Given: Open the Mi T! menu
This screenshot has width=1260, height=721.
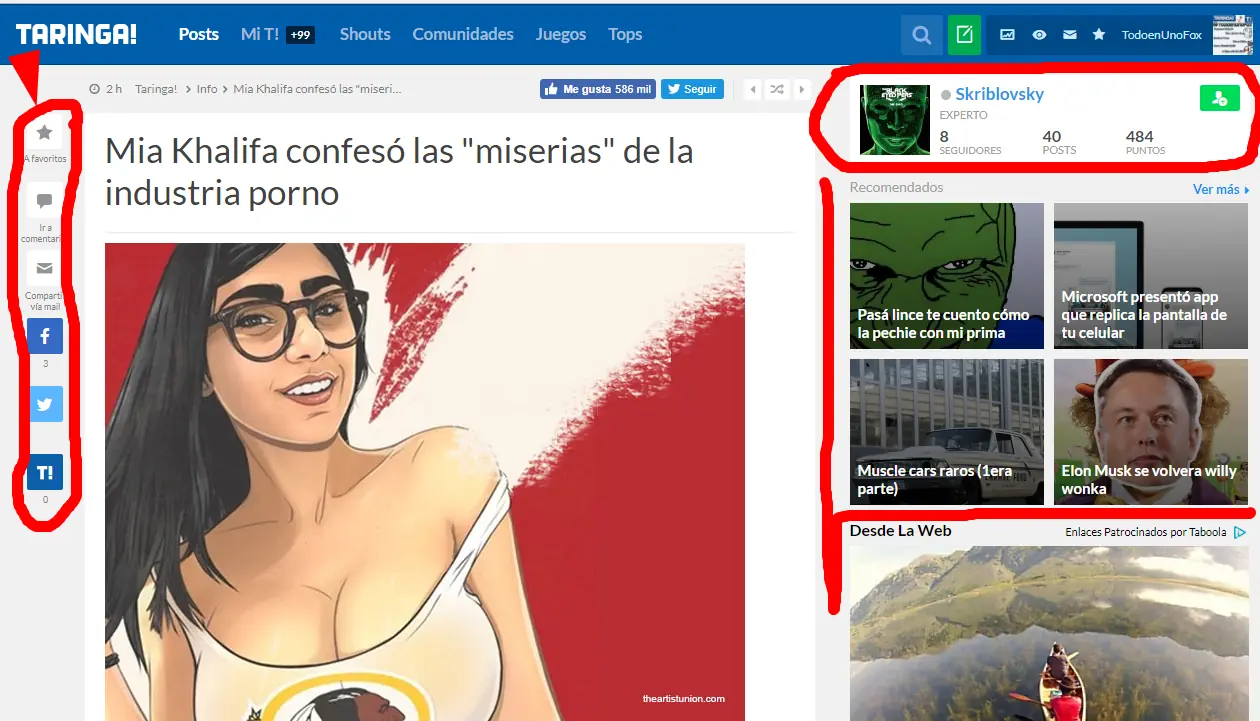Looking at the screenshot, I should (x=260, y=34).
